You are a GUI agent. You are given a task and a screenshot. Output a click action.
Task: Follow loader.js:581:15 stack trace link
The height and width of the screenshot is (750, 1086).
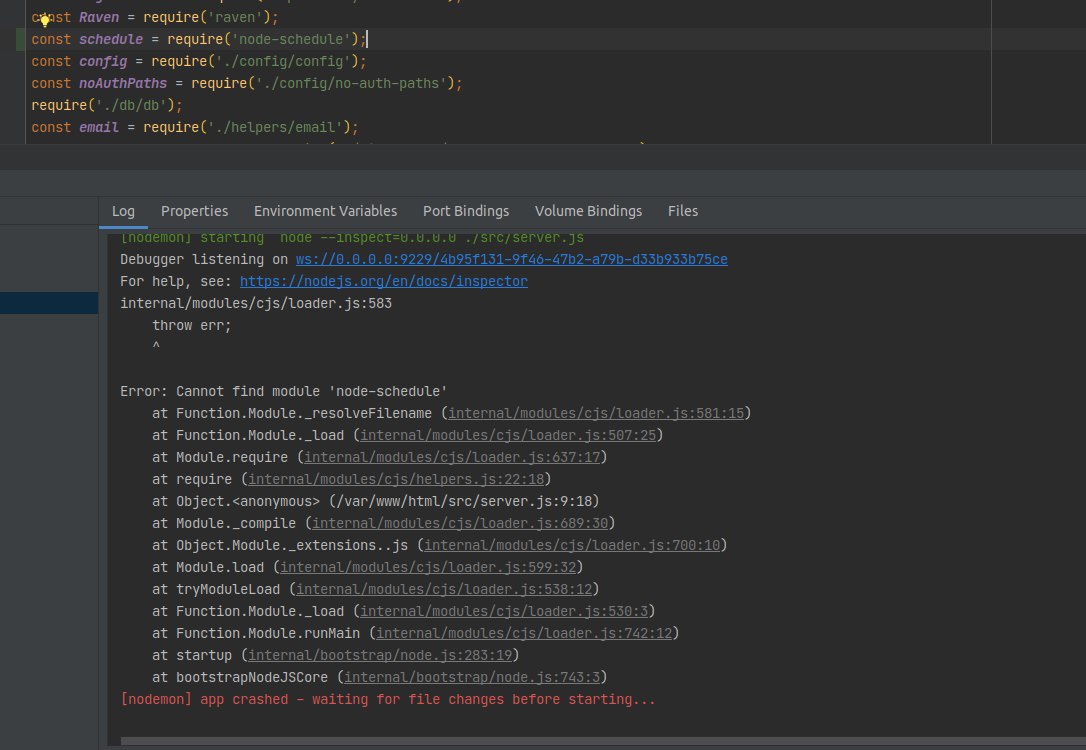596,413
